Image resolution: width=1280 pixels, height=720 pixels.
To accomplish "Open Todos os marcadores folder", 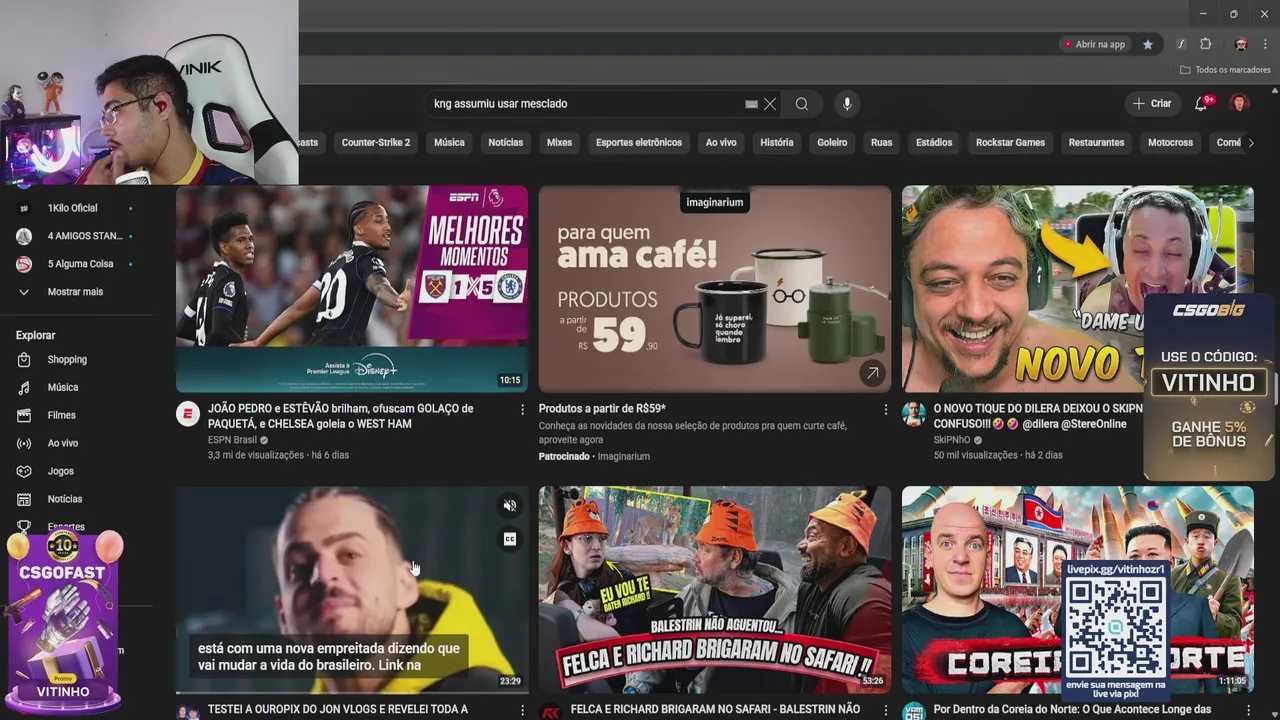I will click(x=1225, y=70).
